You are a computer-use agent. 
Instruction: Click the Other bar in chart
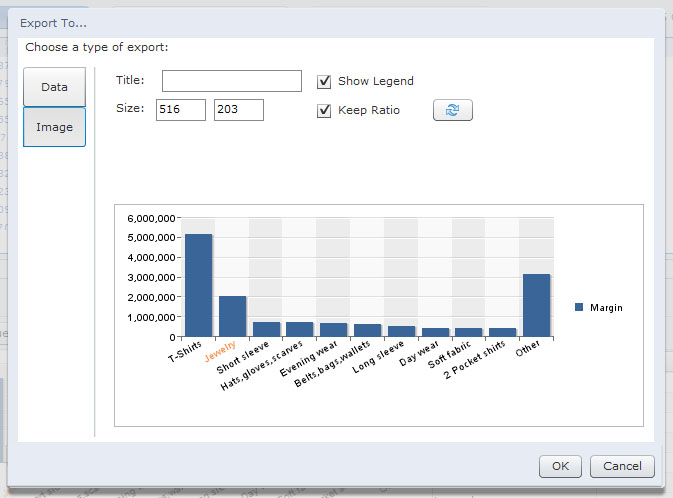click(x=536, y=305)
